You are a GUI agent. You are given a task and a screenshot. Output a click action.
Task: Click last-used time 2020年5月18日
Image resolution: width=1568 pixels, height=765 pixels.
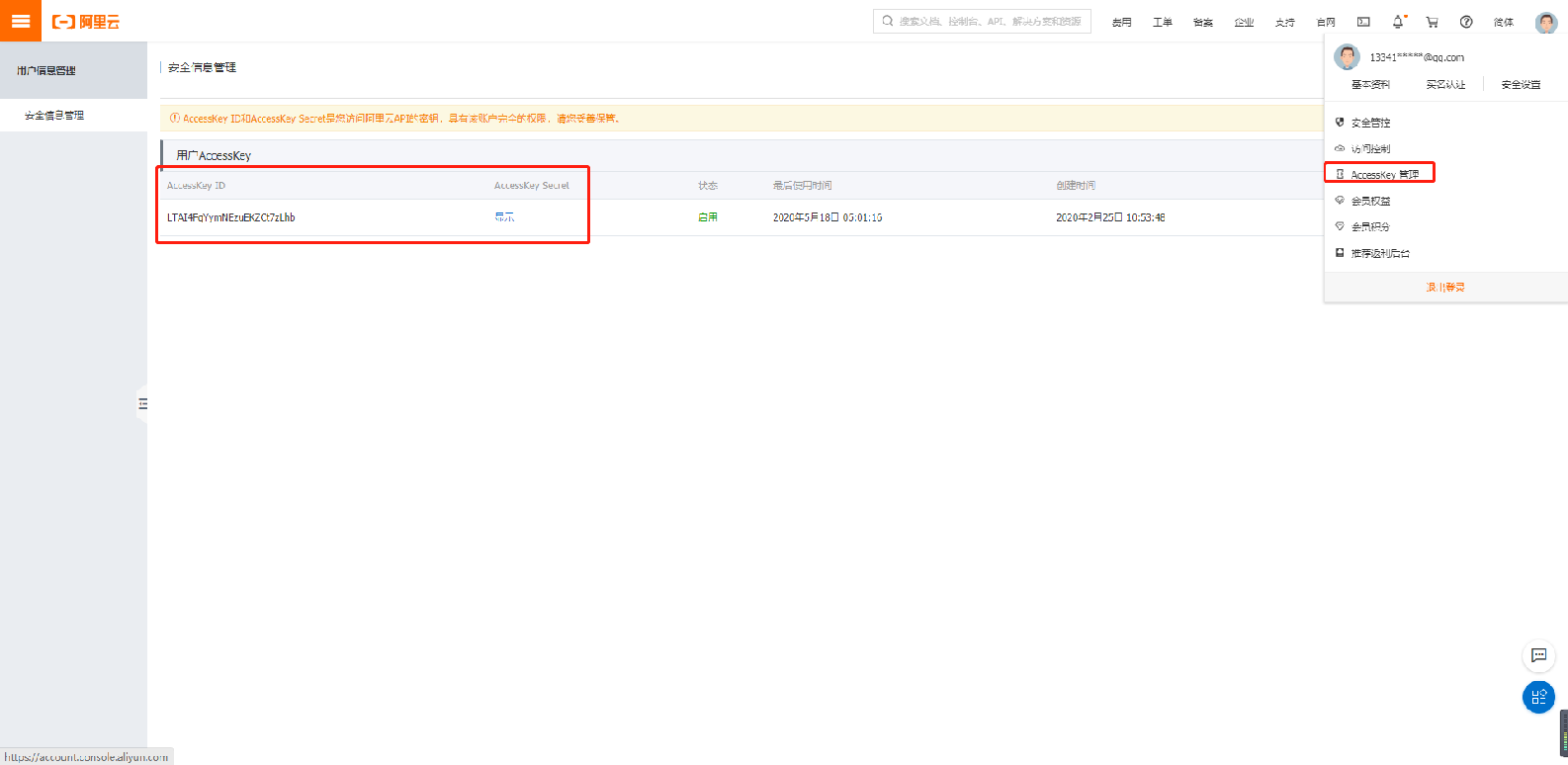[x=828, y=217]
